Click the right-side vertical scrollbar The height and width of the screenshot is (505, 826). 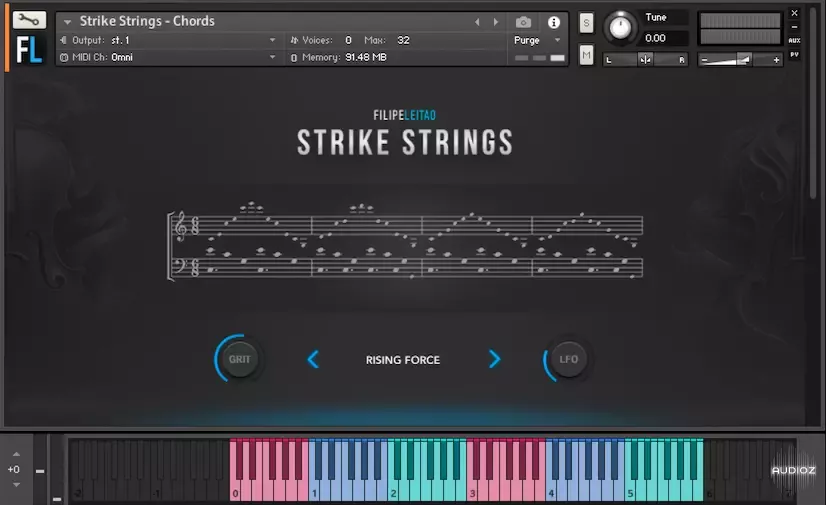[815, 105]
